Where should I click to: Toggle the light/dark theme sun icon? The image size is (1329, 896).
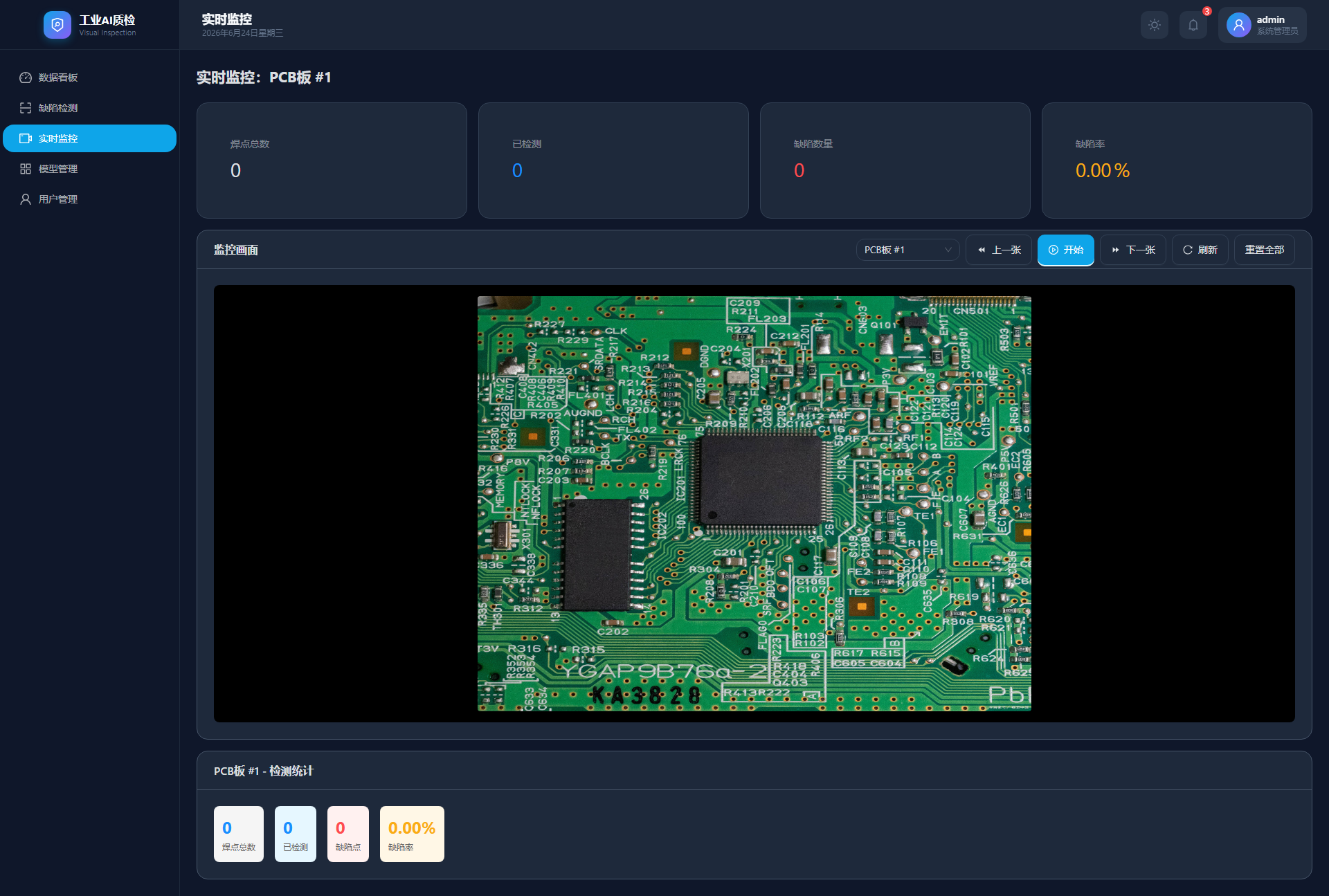pos(1154,25)
